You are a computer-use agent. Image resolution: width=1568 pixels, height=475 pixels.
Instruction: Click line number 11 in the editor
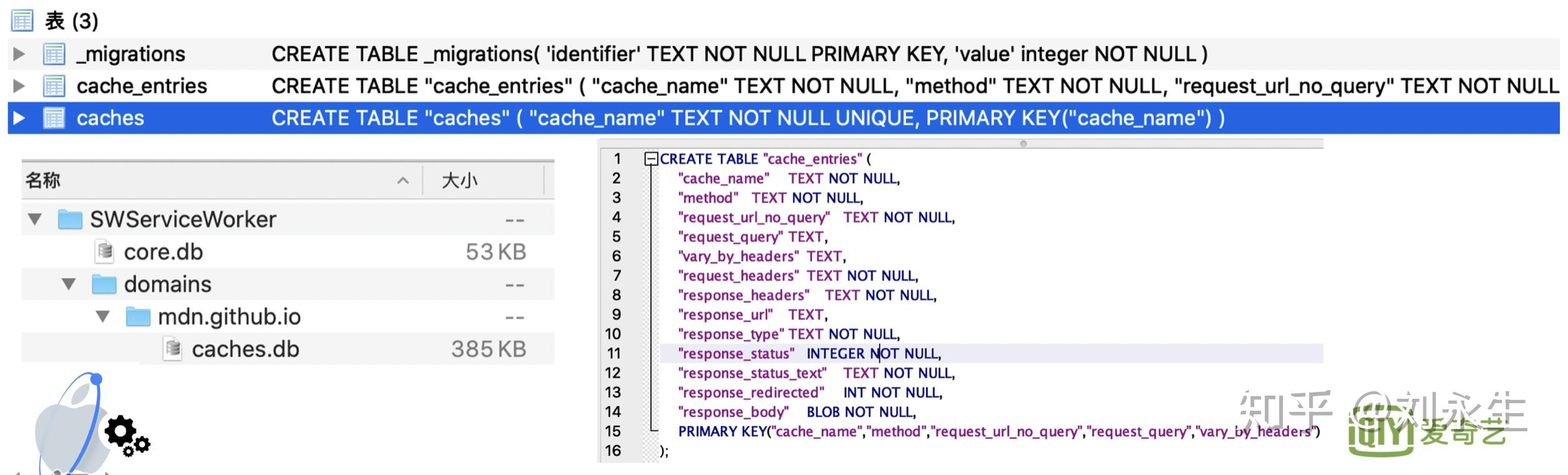tap(613, 353)
